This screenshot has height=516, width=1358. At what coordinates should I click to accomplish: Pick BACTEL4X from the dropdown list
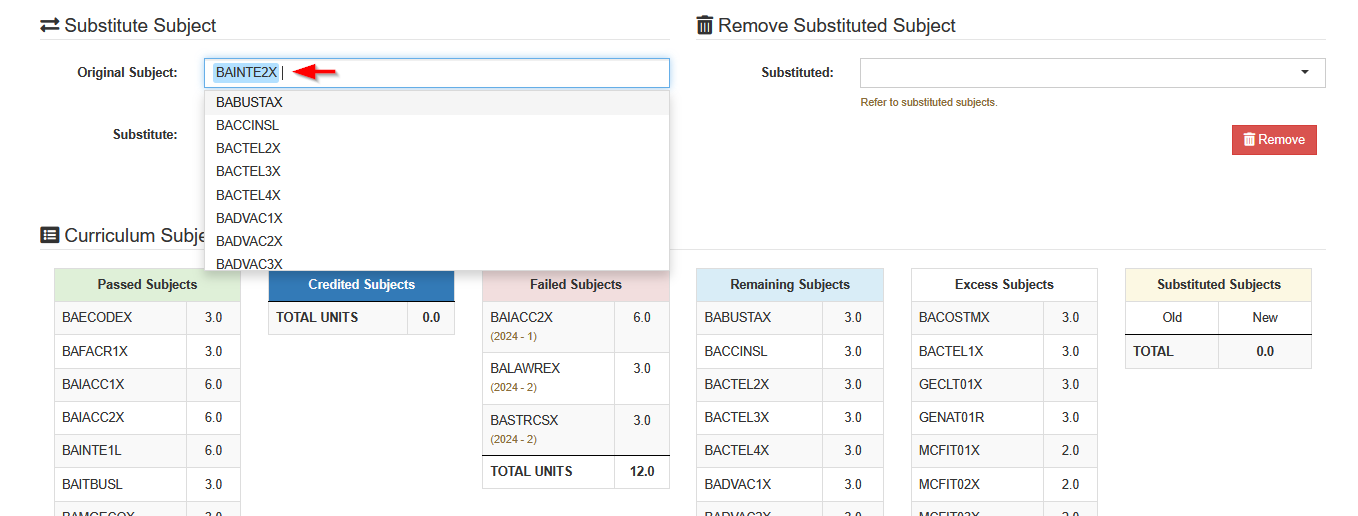click(x=437, y=196)
